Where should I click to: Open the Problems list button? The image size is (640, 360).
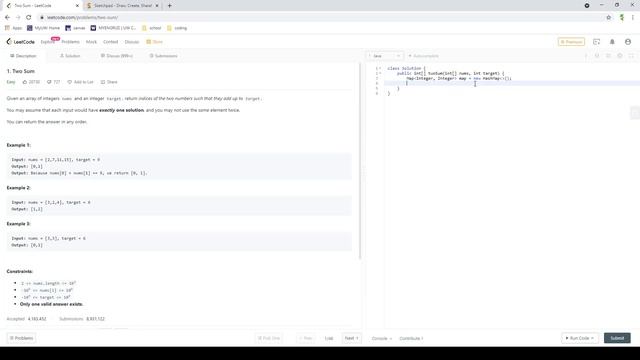21,338
